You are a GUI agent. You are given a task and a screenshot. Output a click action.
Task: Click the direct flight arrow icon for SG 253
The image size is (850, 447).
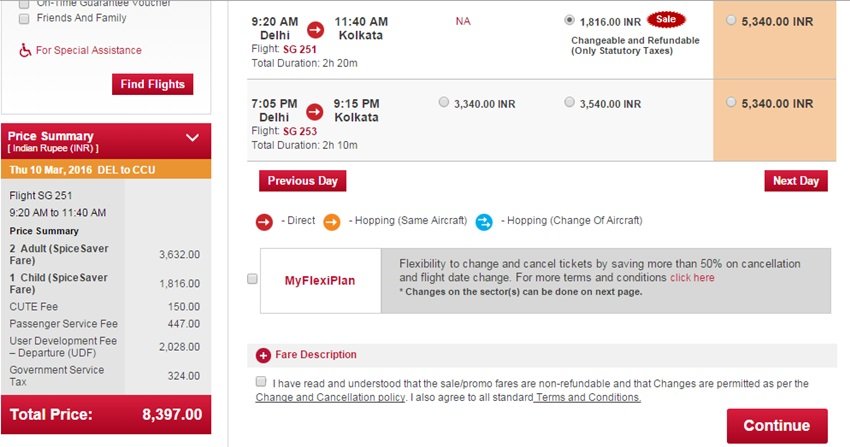(315, 110)
